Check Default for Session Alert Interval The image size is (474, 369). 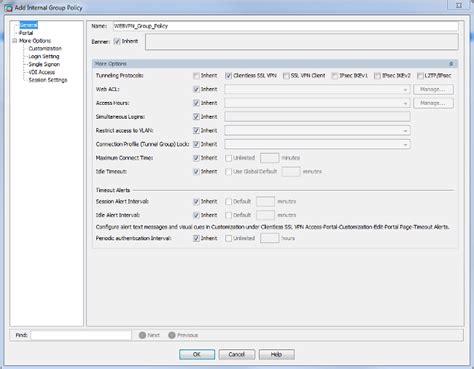228,202
